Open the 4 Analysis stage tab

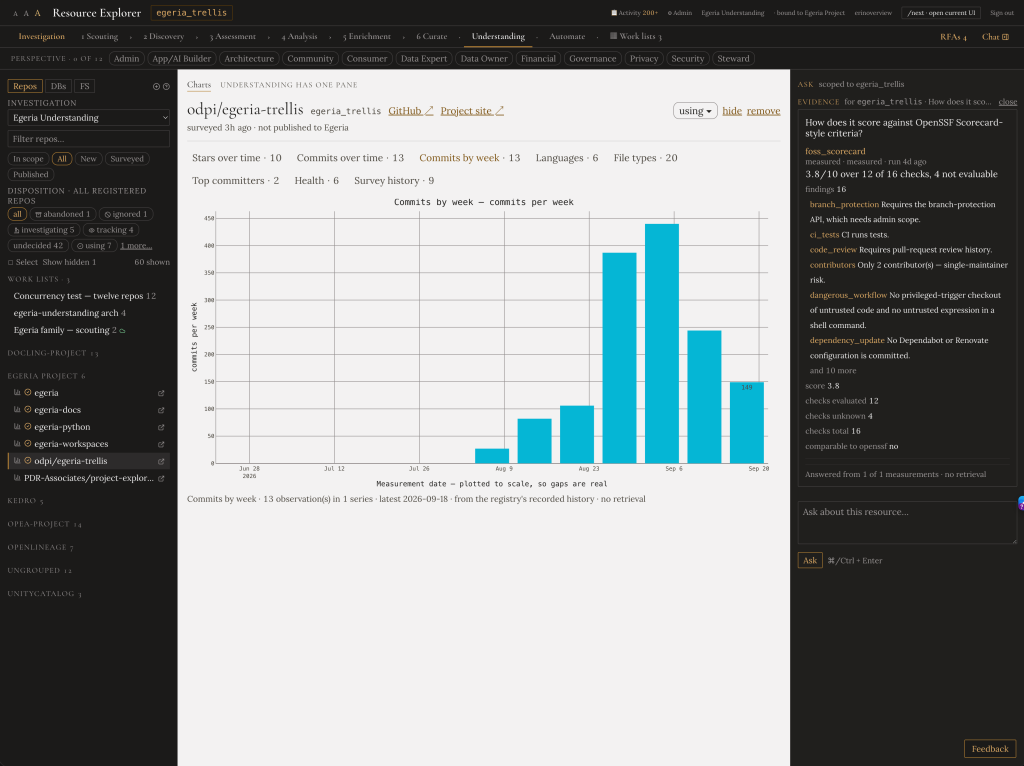pyautogui.click(x=299, y=37)
